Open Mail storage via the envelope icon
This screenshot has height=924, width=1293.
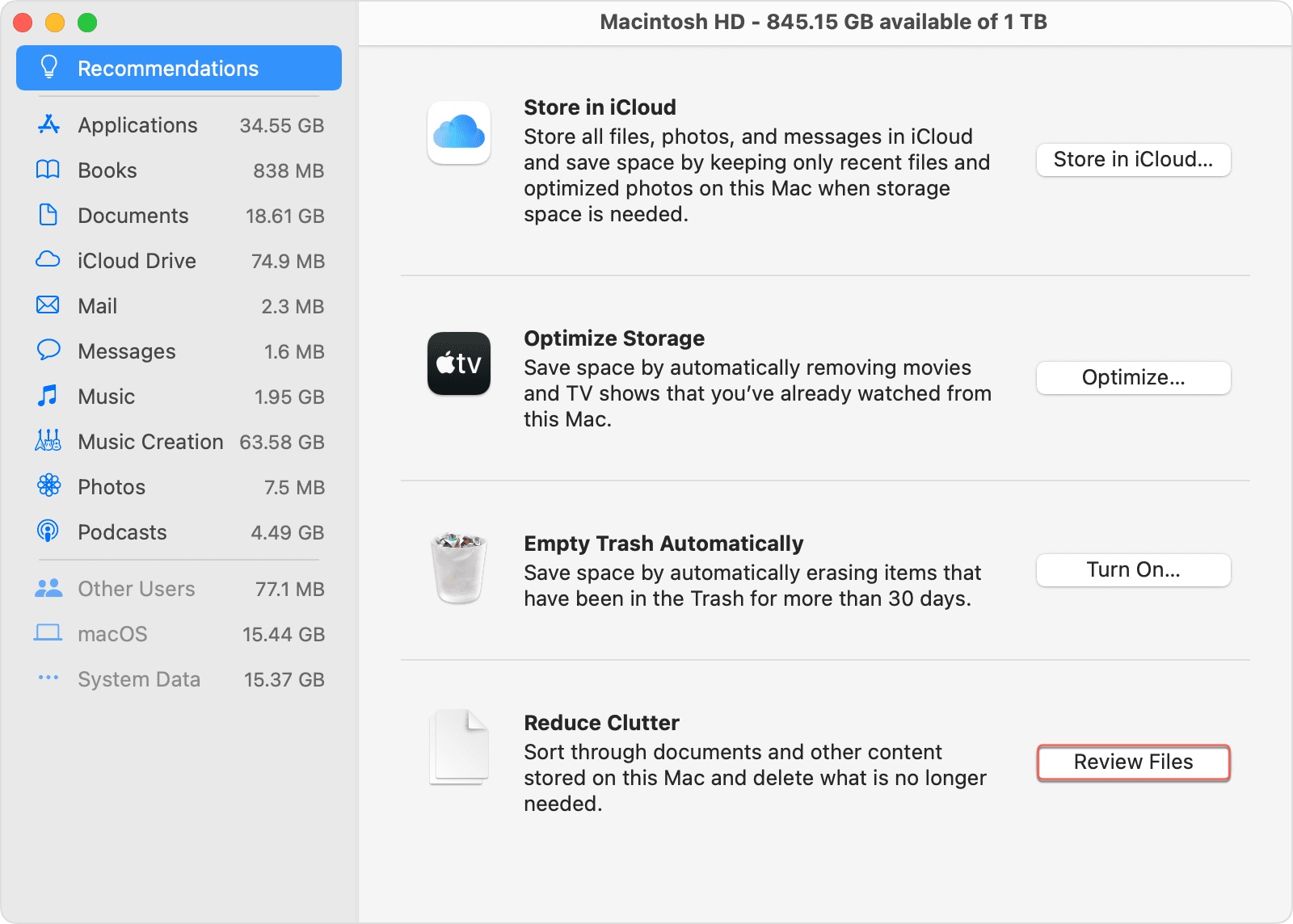click(x=48, y=305)
